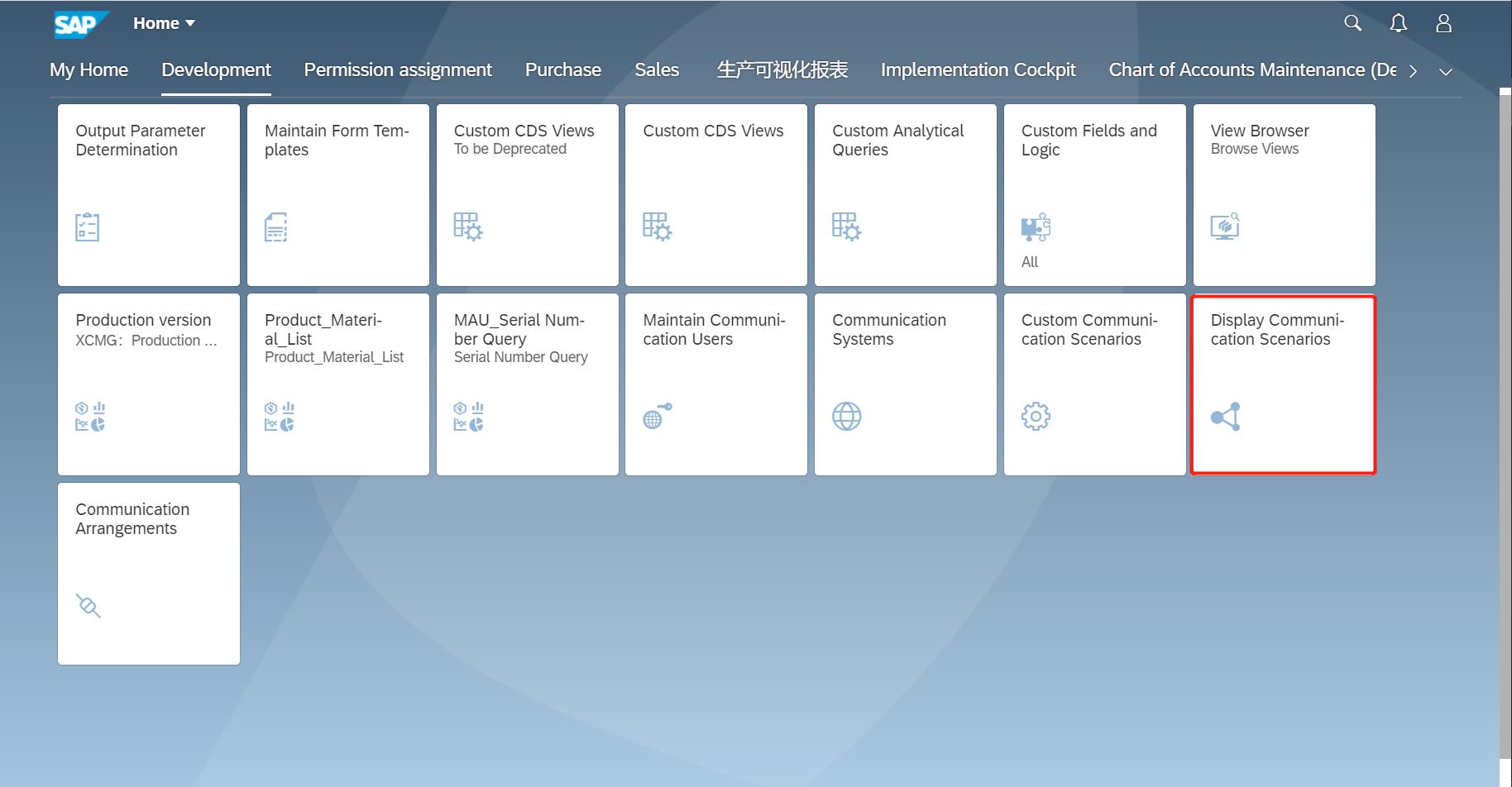Open the search magnifier icon

click(x=1353, y=23)
